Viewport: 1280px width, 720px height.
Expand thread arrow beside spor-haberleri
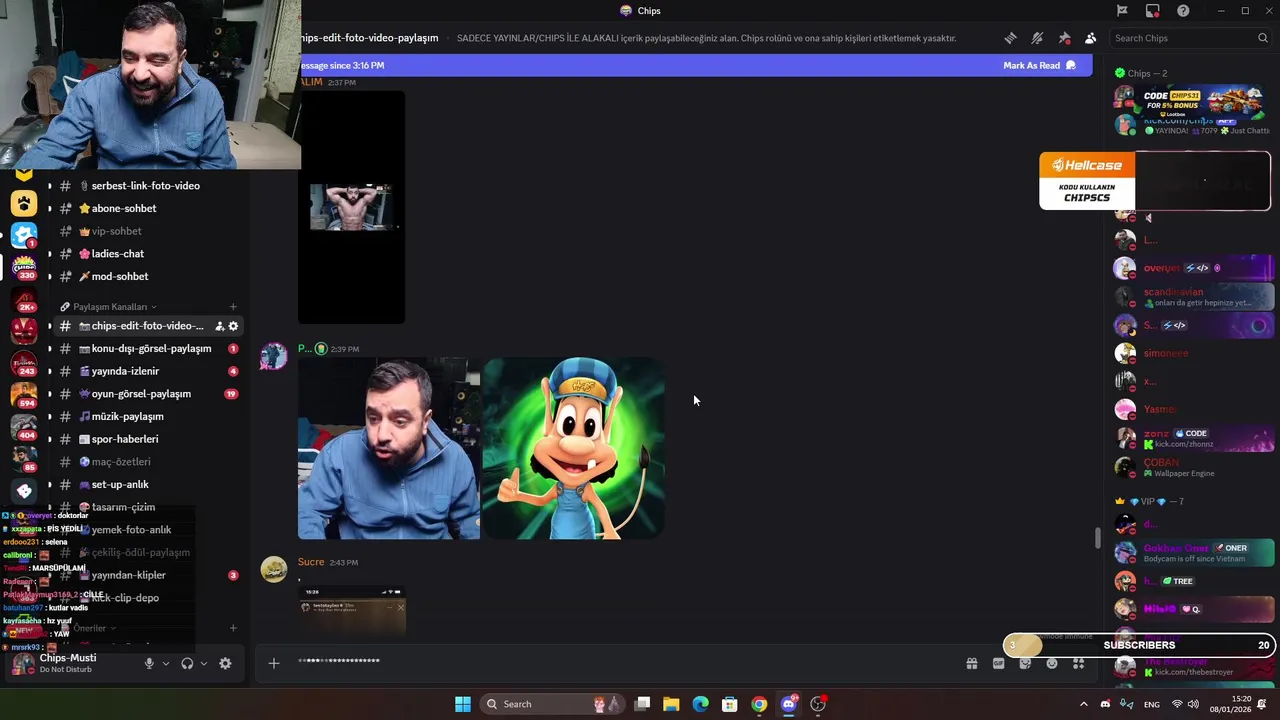point(50,439)
